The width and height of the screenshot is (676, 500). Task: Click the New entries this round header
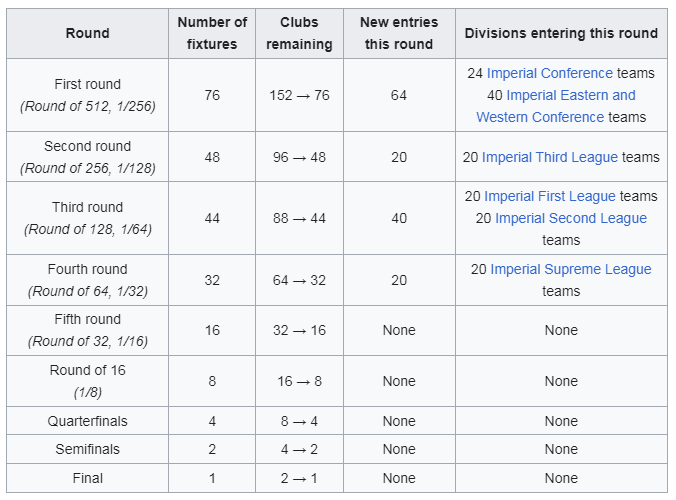[x=399, y=33]
